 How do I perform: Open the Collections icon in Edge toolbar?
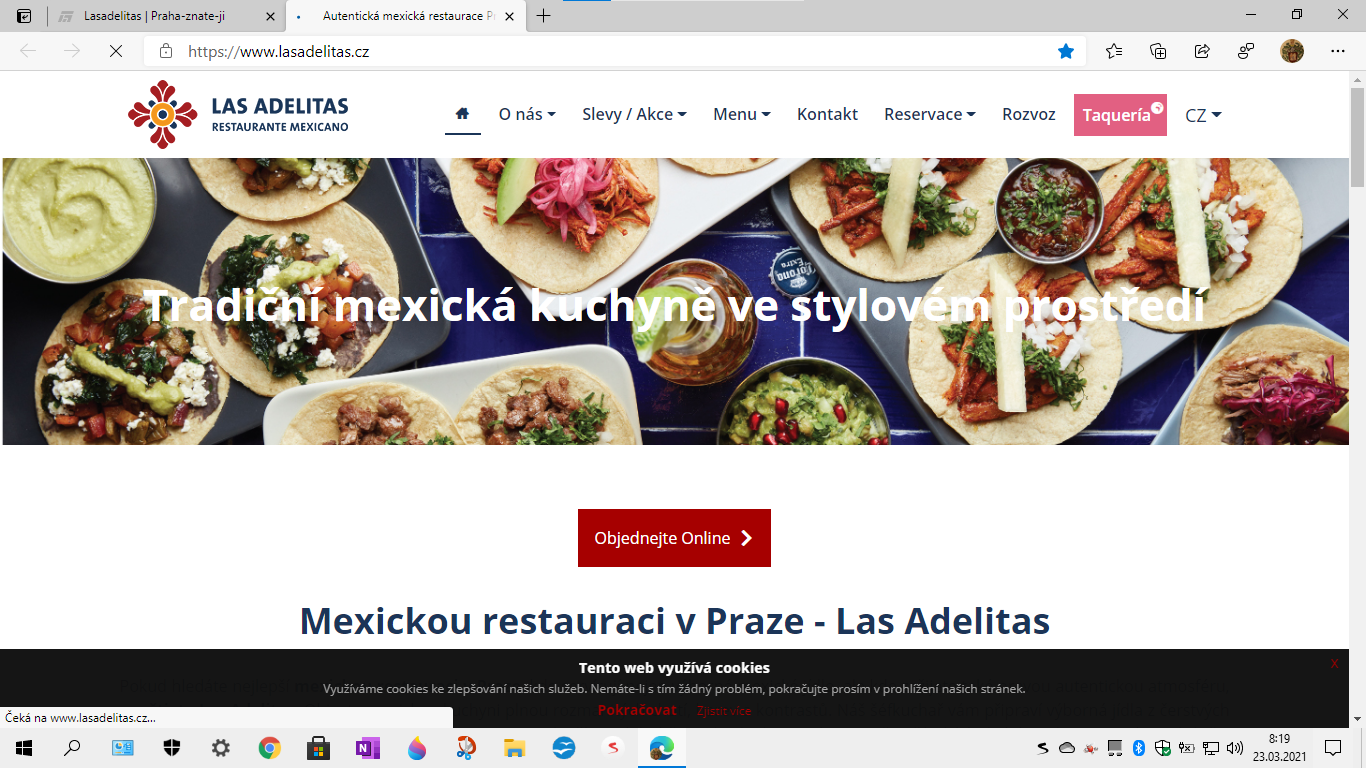[x=1158, y=51]
